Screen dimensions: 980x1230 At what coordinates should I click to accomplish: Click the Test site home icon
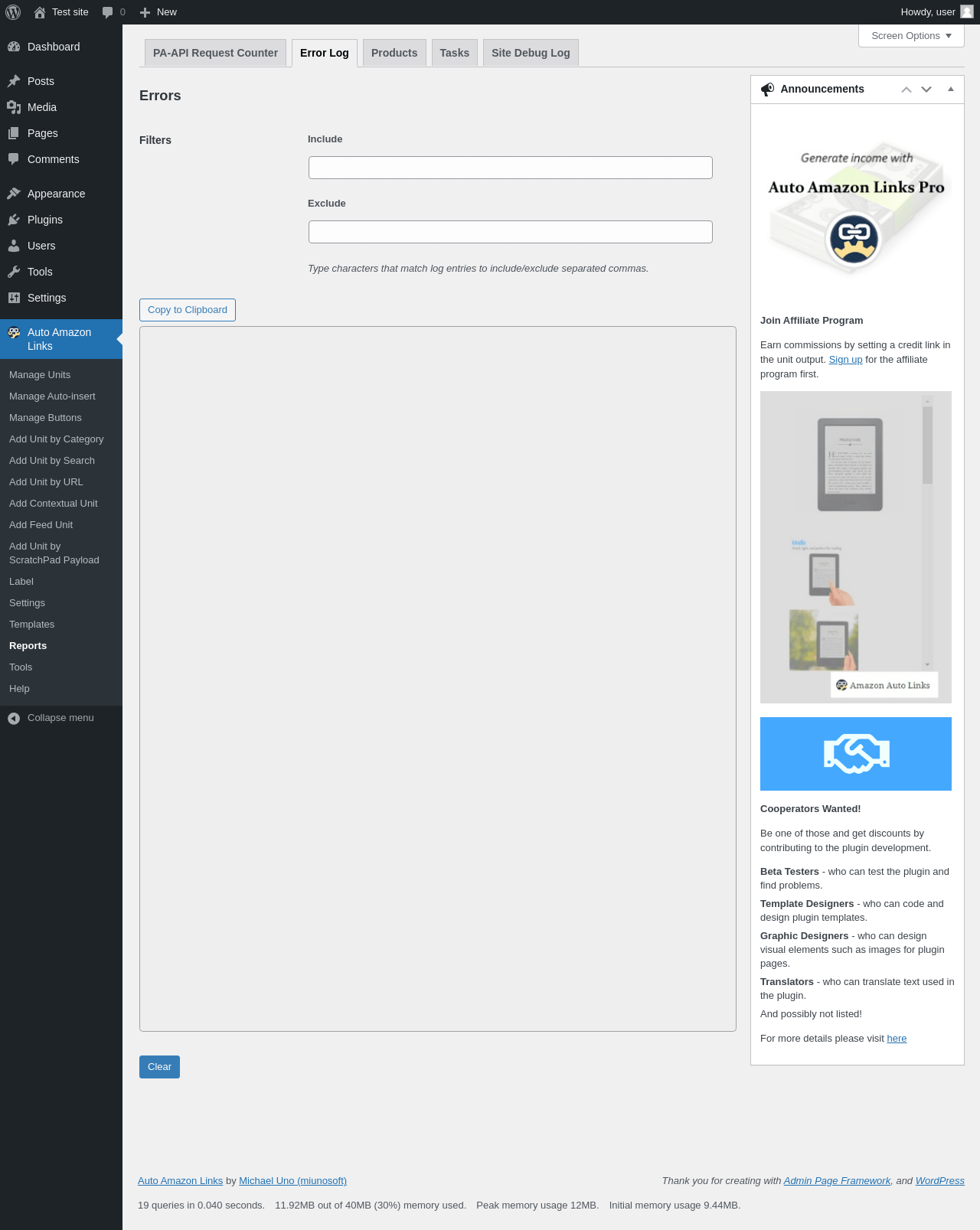point(40,12)
